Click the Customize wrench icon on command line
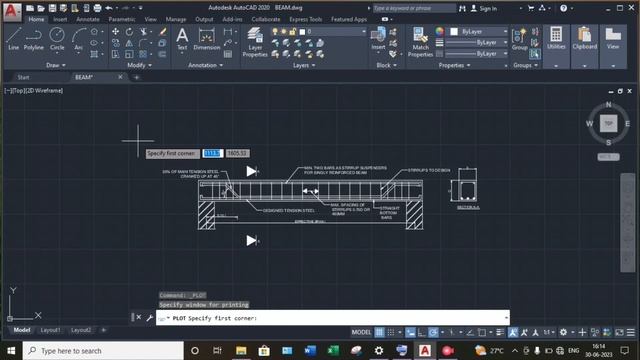The image size is (640, 360). [x=149, y=318]
